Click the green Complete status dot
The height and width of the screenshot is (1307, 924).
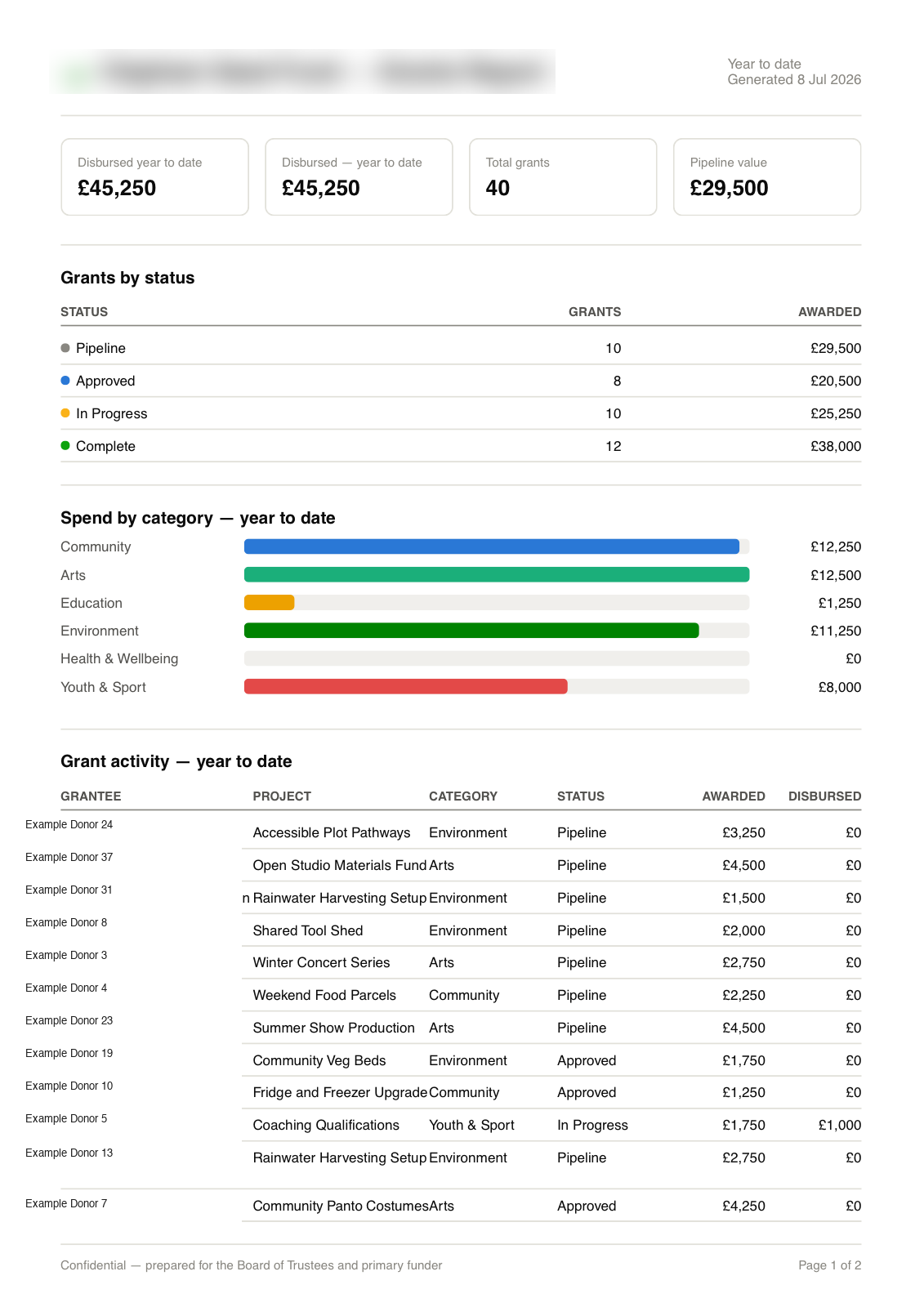click(65, 446)
